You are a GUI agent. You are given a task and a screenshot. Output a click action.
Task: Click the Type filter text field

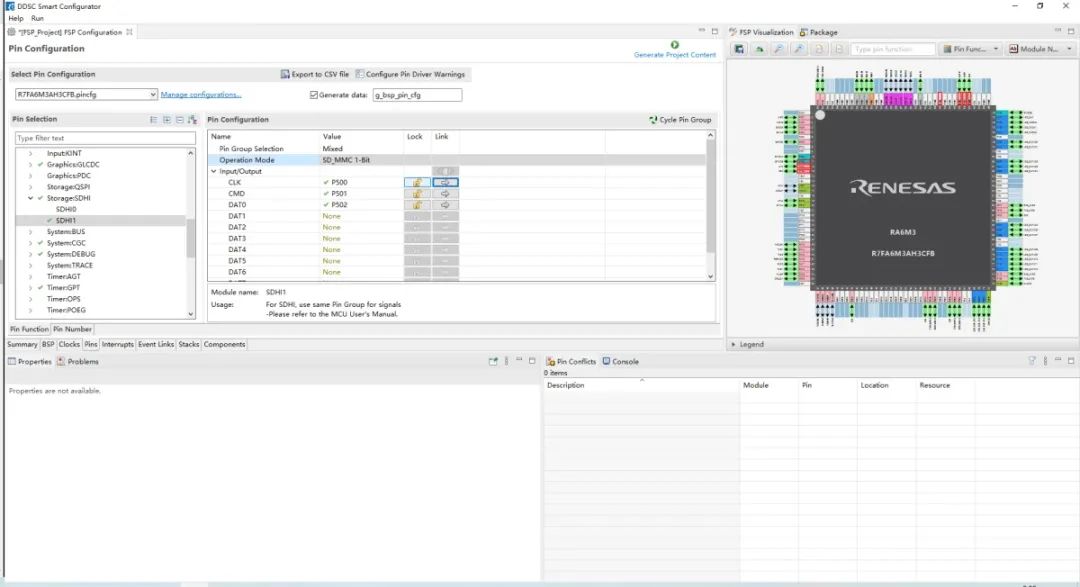[x=105, y=138]
